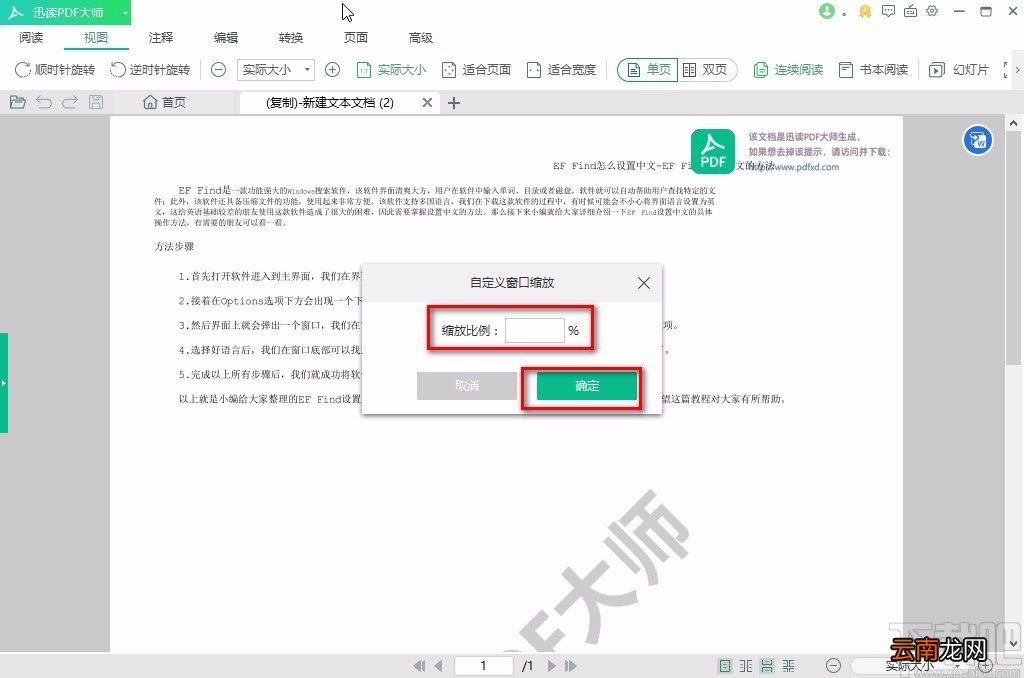Redo the last action
Viewport: 1024px width, 678px height.
click(70, 102)
